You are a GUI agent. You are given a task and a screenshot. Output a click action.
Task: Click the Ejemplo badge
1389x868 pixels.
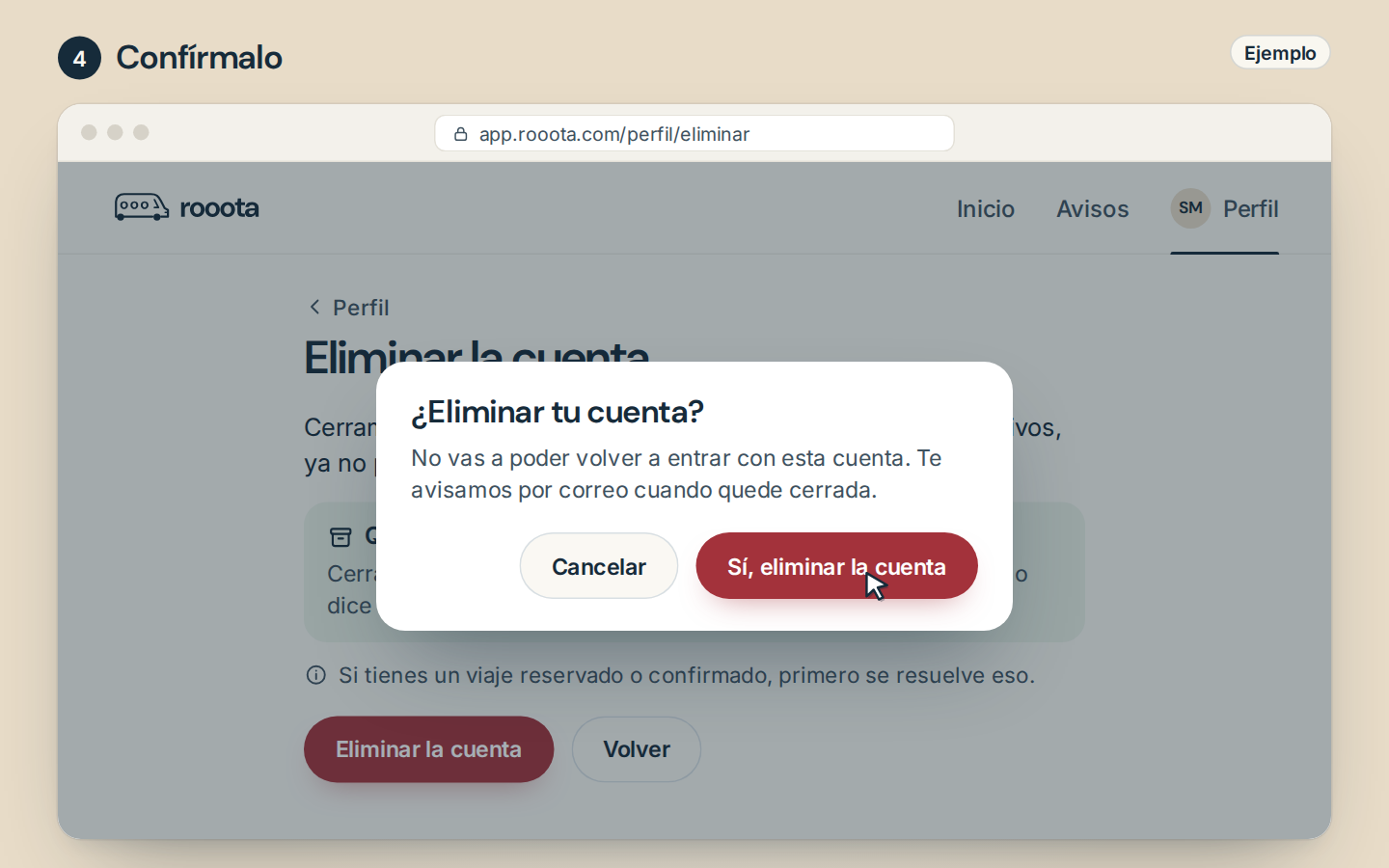click(1280, 53)
